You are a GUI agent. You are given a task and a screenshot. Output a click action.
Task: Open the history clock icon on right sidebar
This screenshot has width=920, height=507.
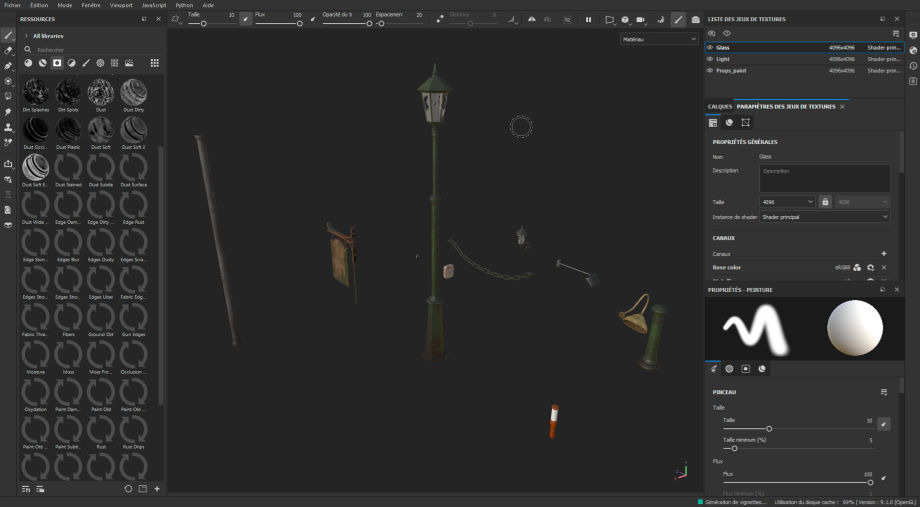[913, 66]
